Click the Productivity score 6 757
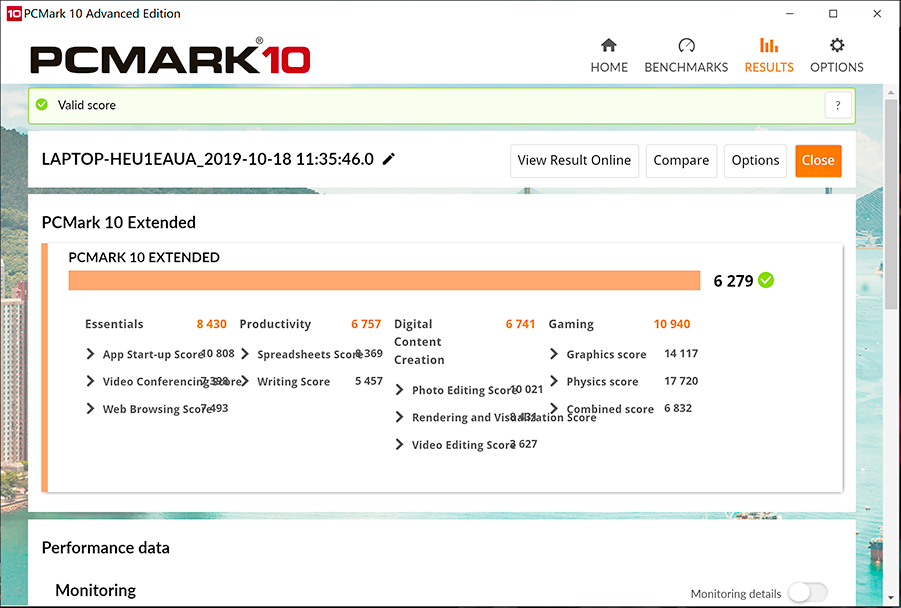This screenshot has height=608, width=901. click(x=366, y=324)
